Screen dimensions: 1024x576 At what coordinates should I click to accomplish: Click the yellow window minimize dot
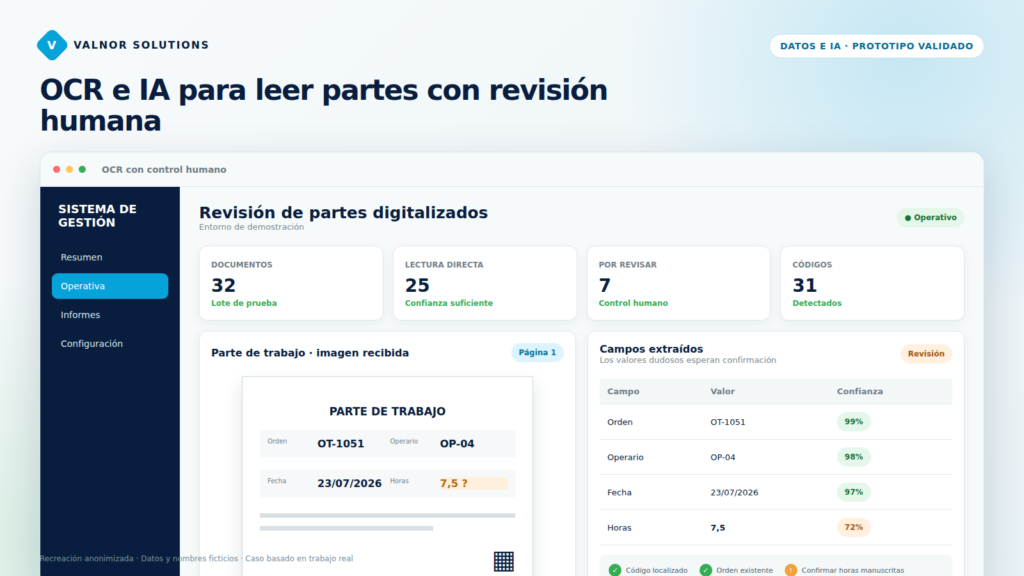point(69,169)
